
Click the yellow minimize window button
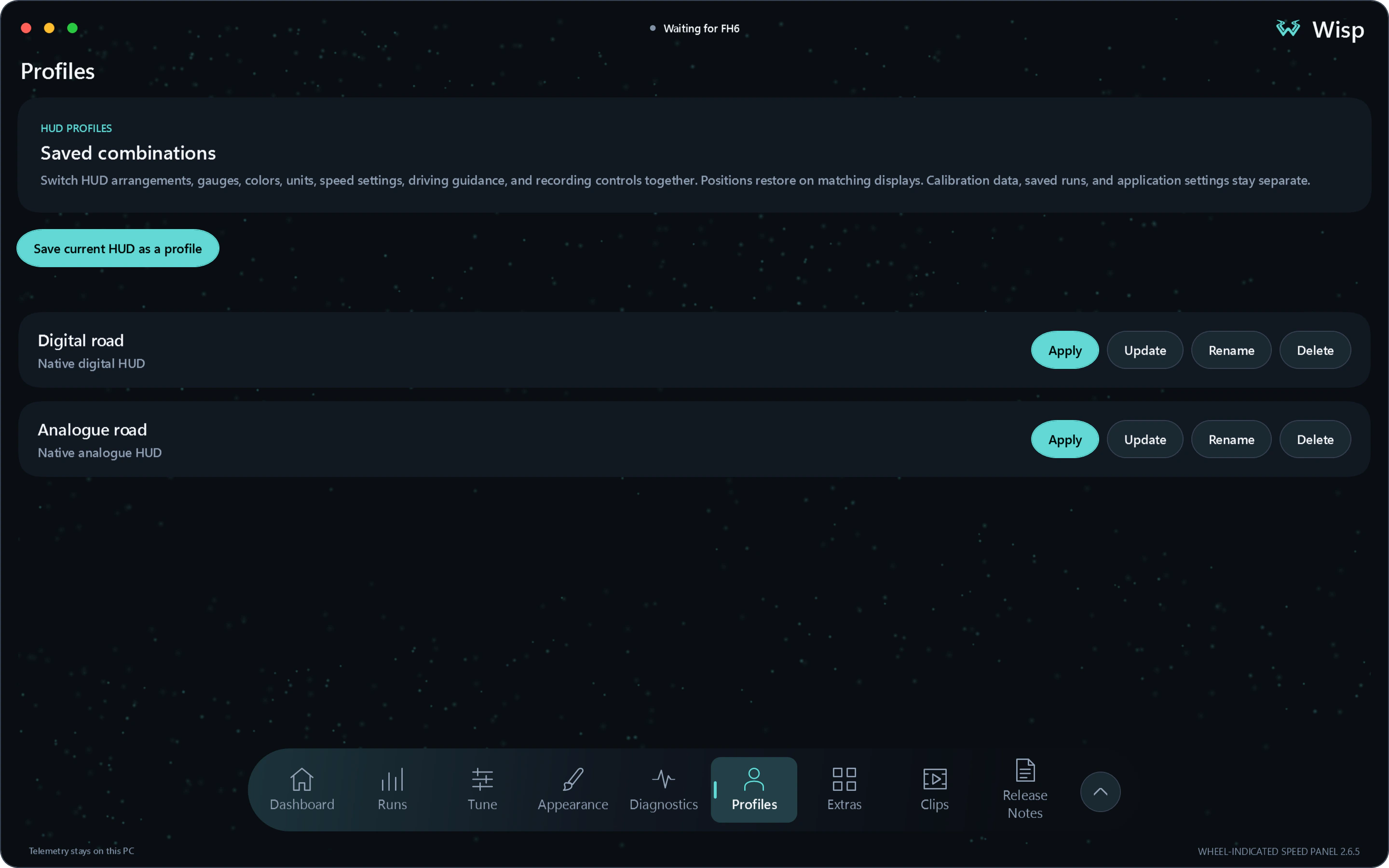(49, 28)
